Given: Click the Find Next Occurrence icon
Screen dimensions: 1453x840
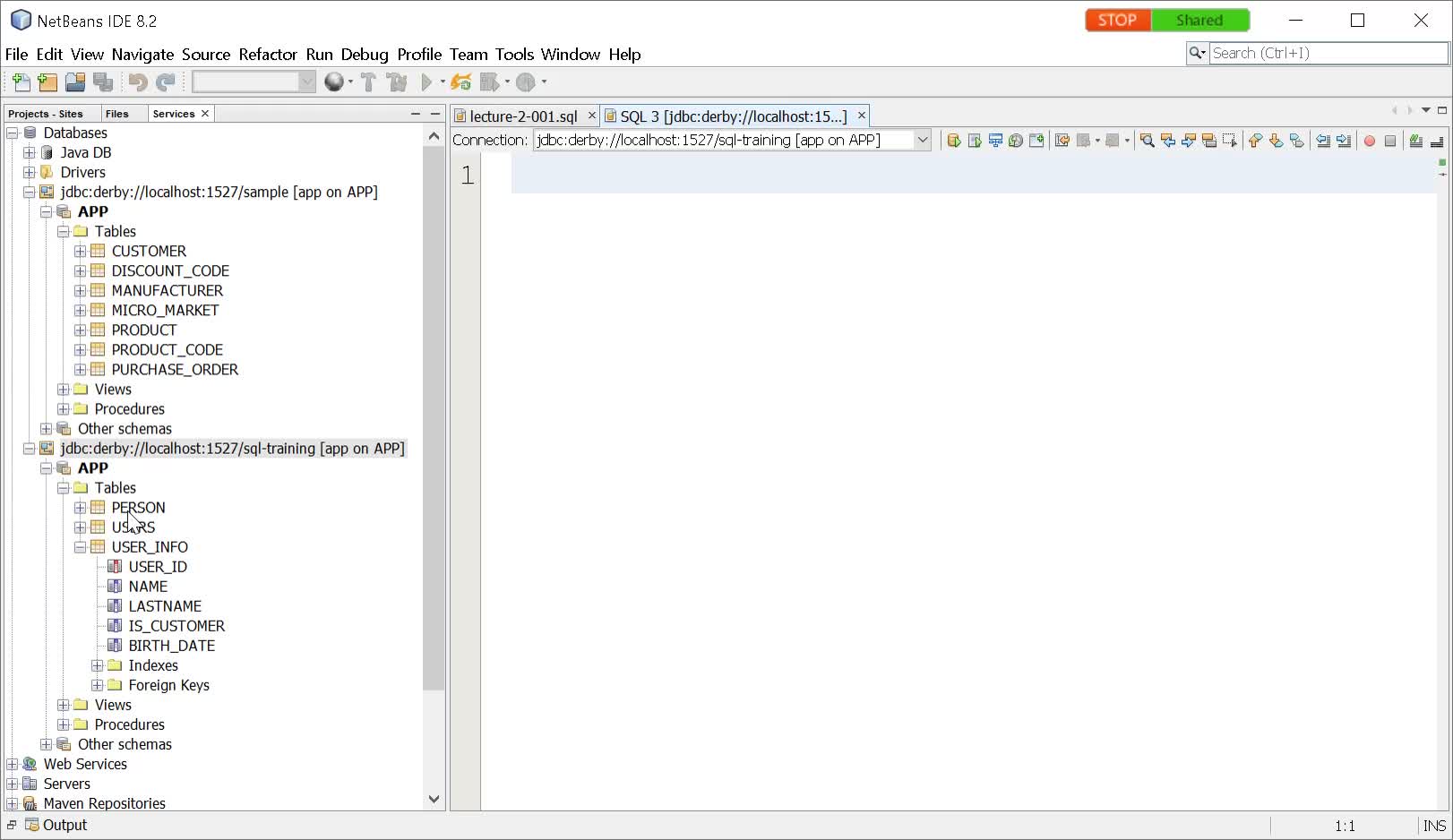Looking at the screenshot, I should [1189, 141].
